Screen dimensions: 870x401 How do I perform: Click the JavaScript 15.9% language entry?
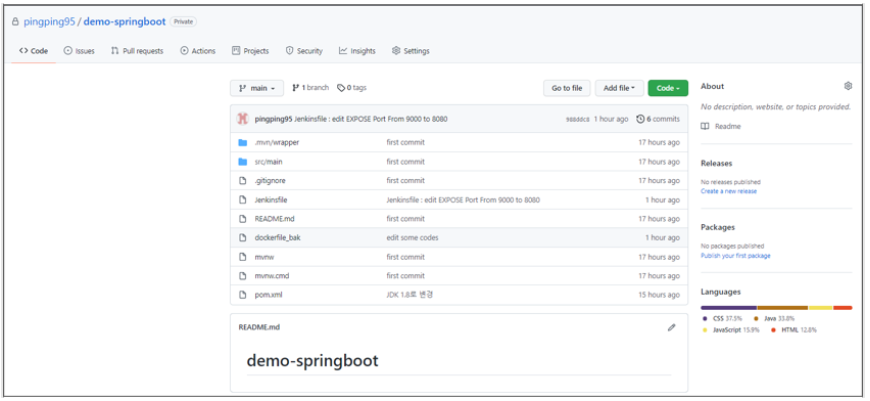point(730,330)
